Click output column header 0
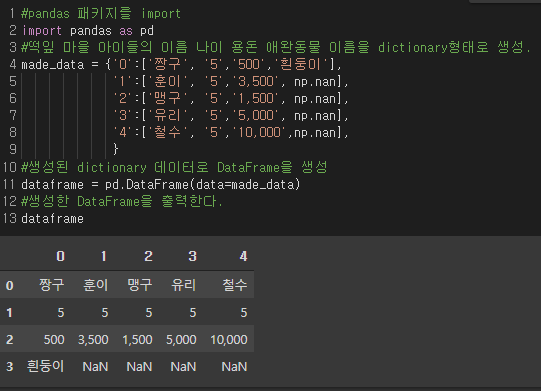The image size is (541, 391). click(60, 256)
